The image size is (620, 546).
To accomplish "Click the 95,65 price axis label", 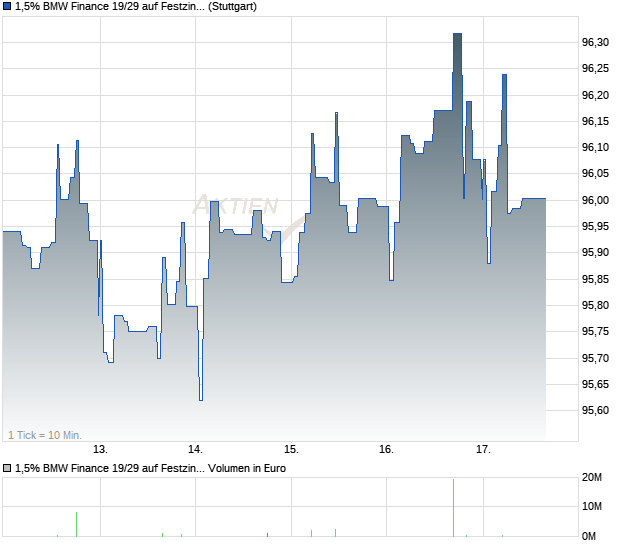I will [x=595, y=384].
